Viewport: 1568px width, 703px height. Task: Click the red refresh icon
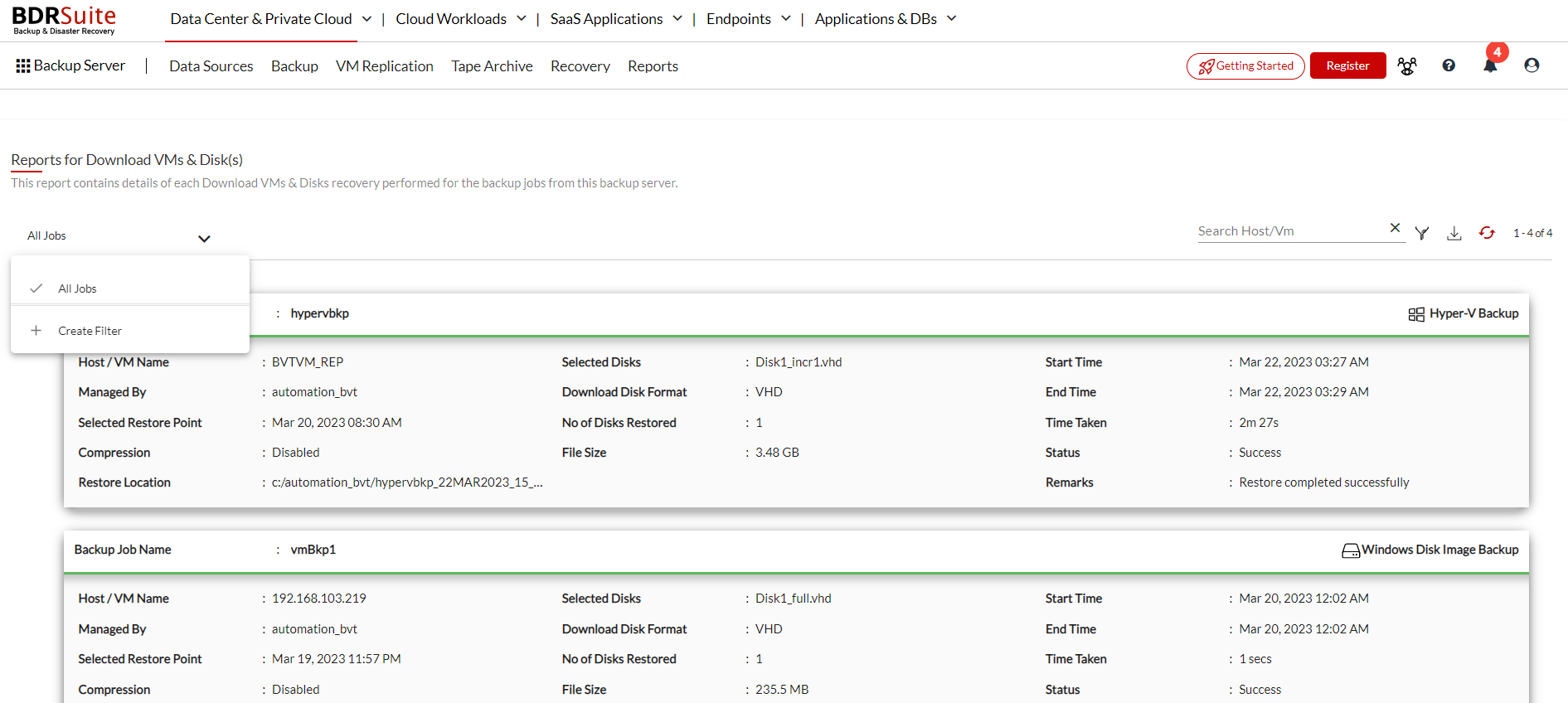pyautogui.click(x=1487, y=233)
